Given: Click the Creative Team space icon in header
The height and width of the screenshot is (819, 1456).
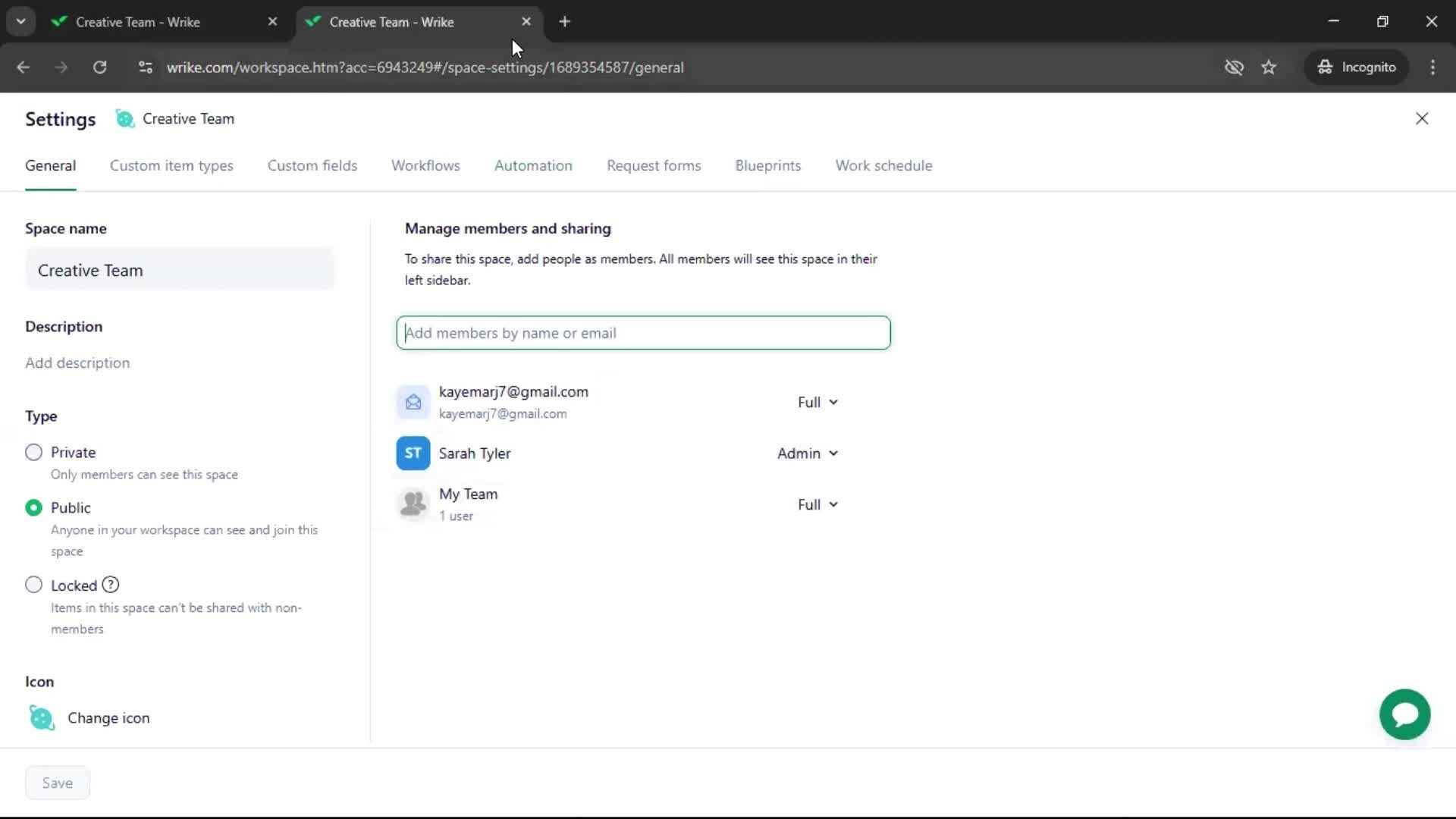Looking at the screenshot, I should click(x=124, y=118).
